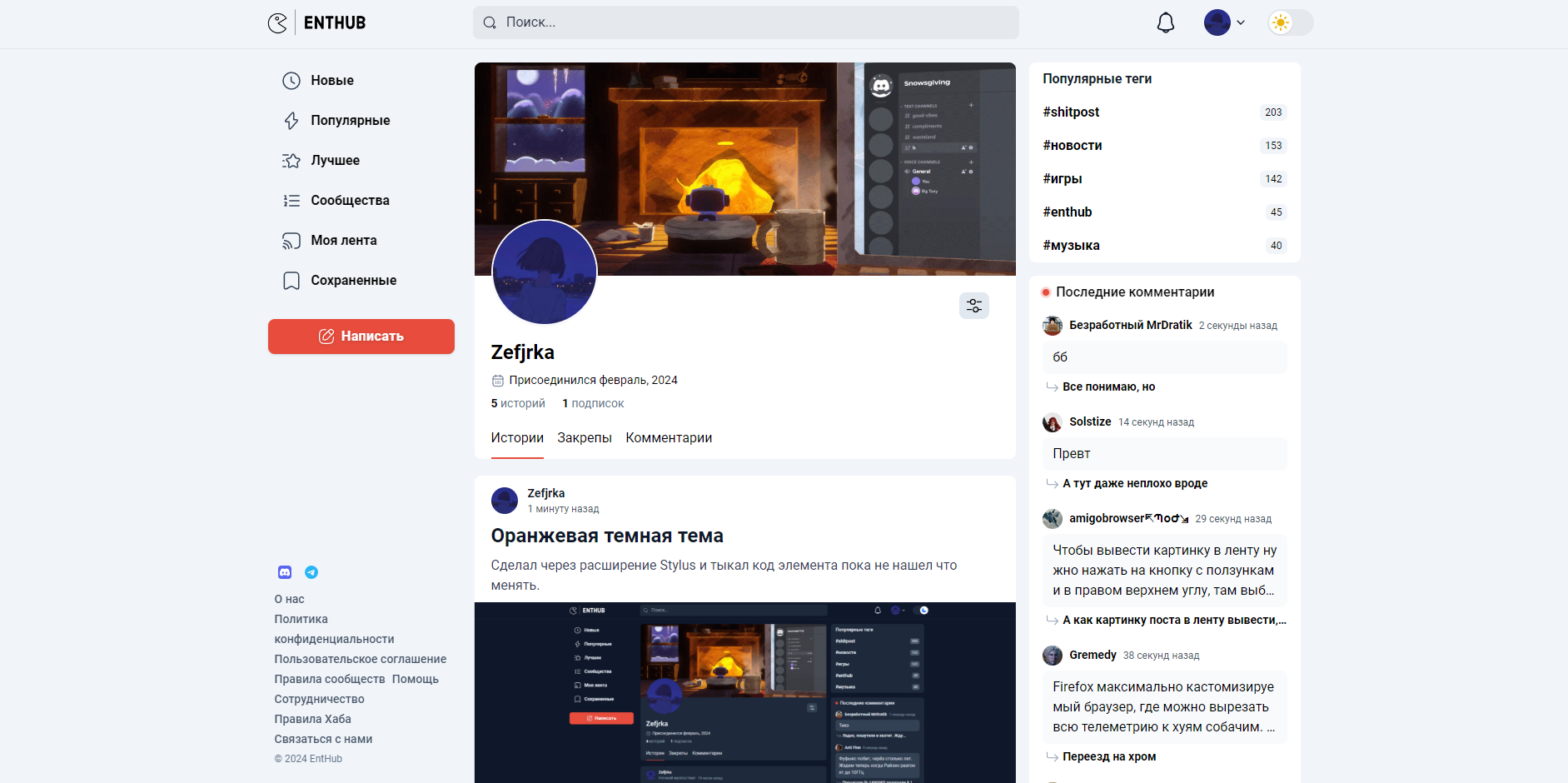Screen dimensions: 1568x783
Task: Go to Популярные section
Action: 351,121
